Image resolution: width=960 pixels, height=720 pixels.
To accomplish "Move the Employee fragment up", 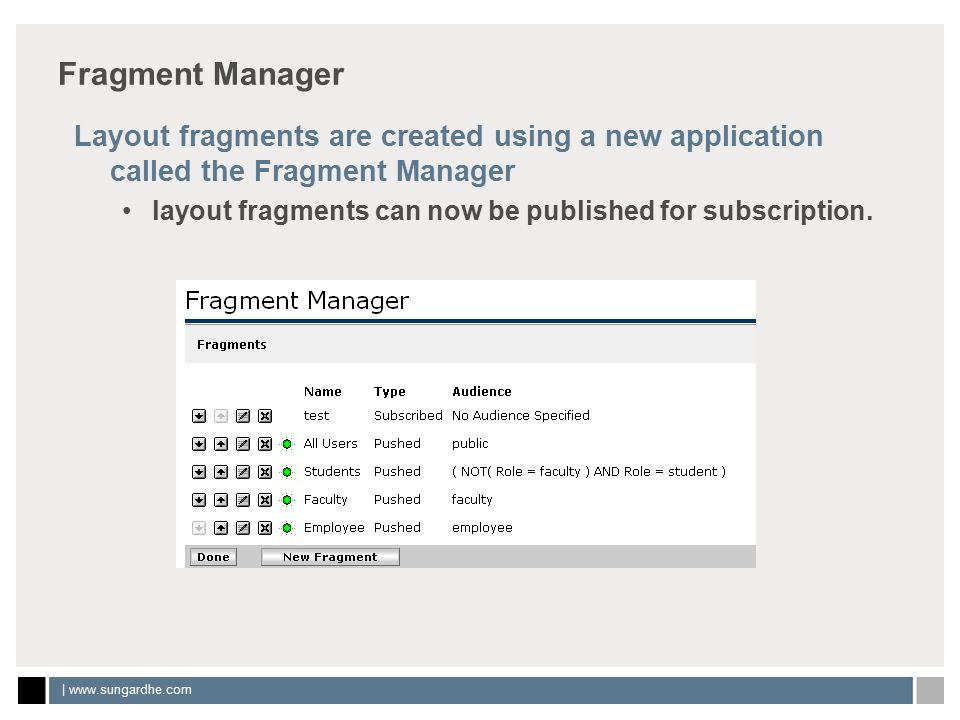I will [x=221, y=528].
